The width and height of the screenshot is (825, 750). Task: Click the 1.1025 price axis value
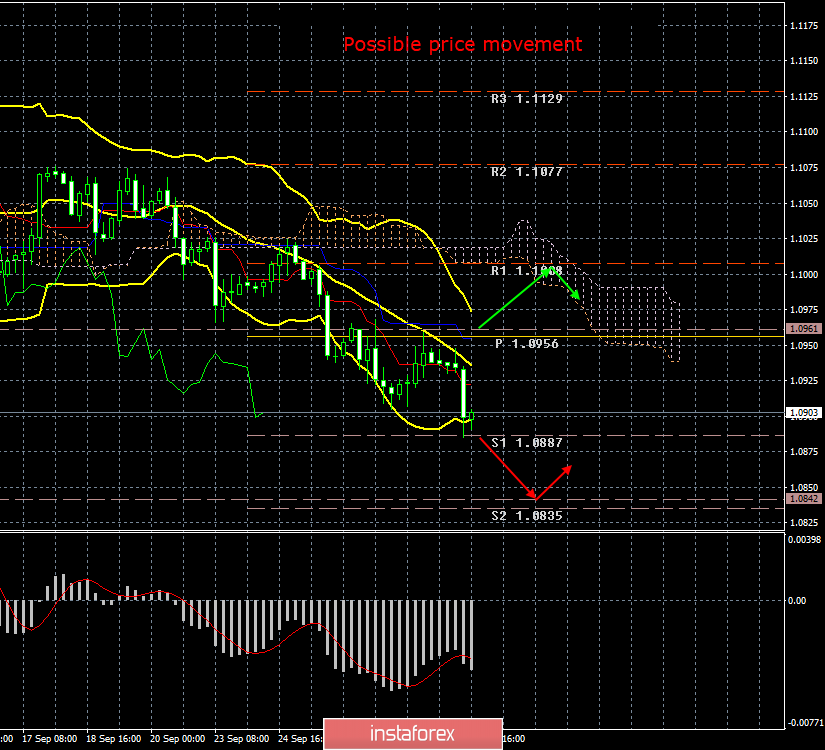coord(804,239)
